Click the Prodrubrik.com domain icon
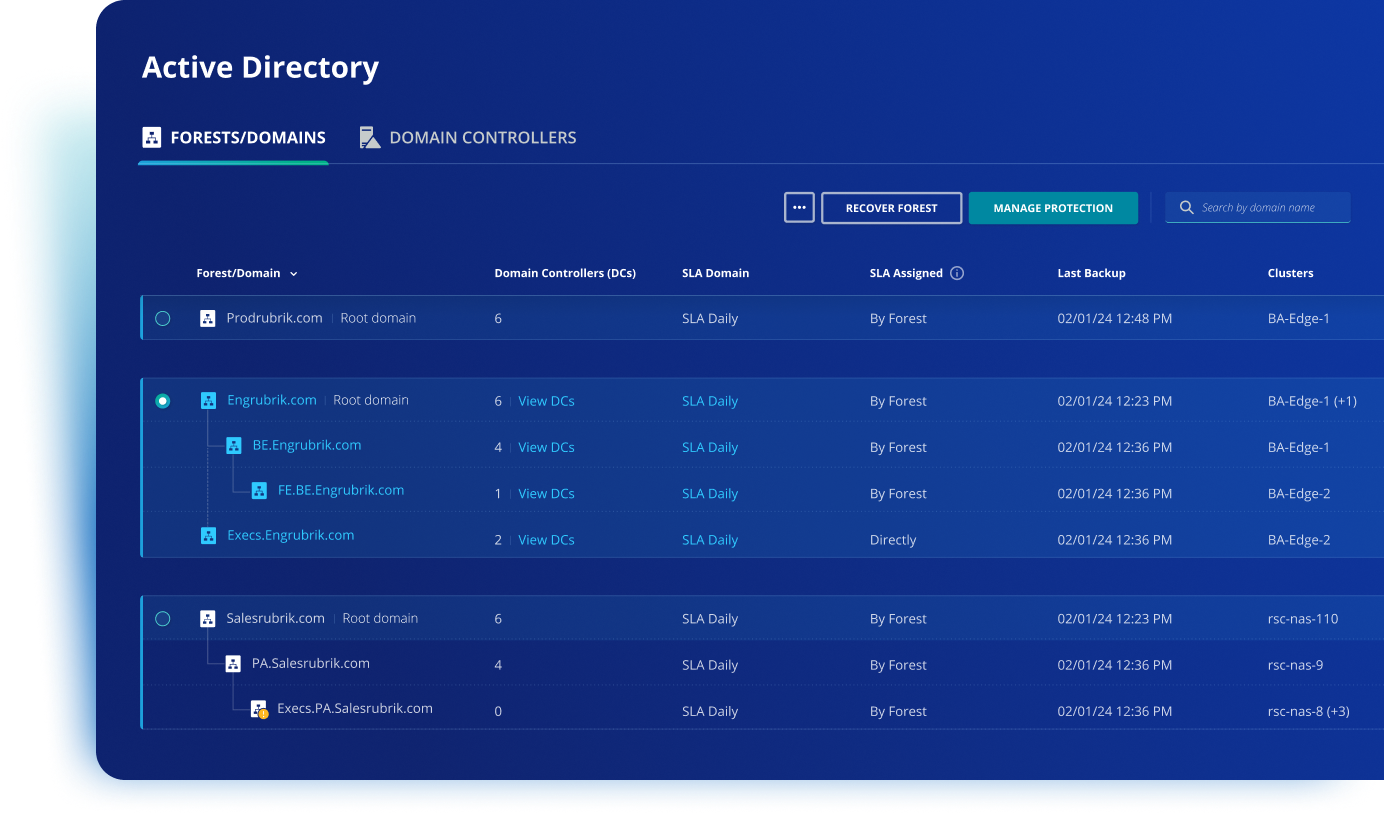 (207, 319)
